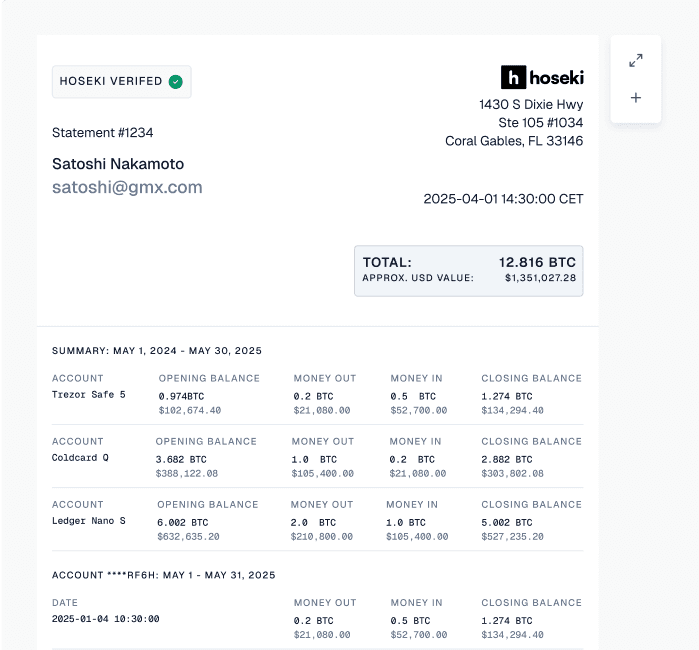Click the Account ****RF6H section heading
This screenshot has width=699, height=650.
tap(163, 575)
